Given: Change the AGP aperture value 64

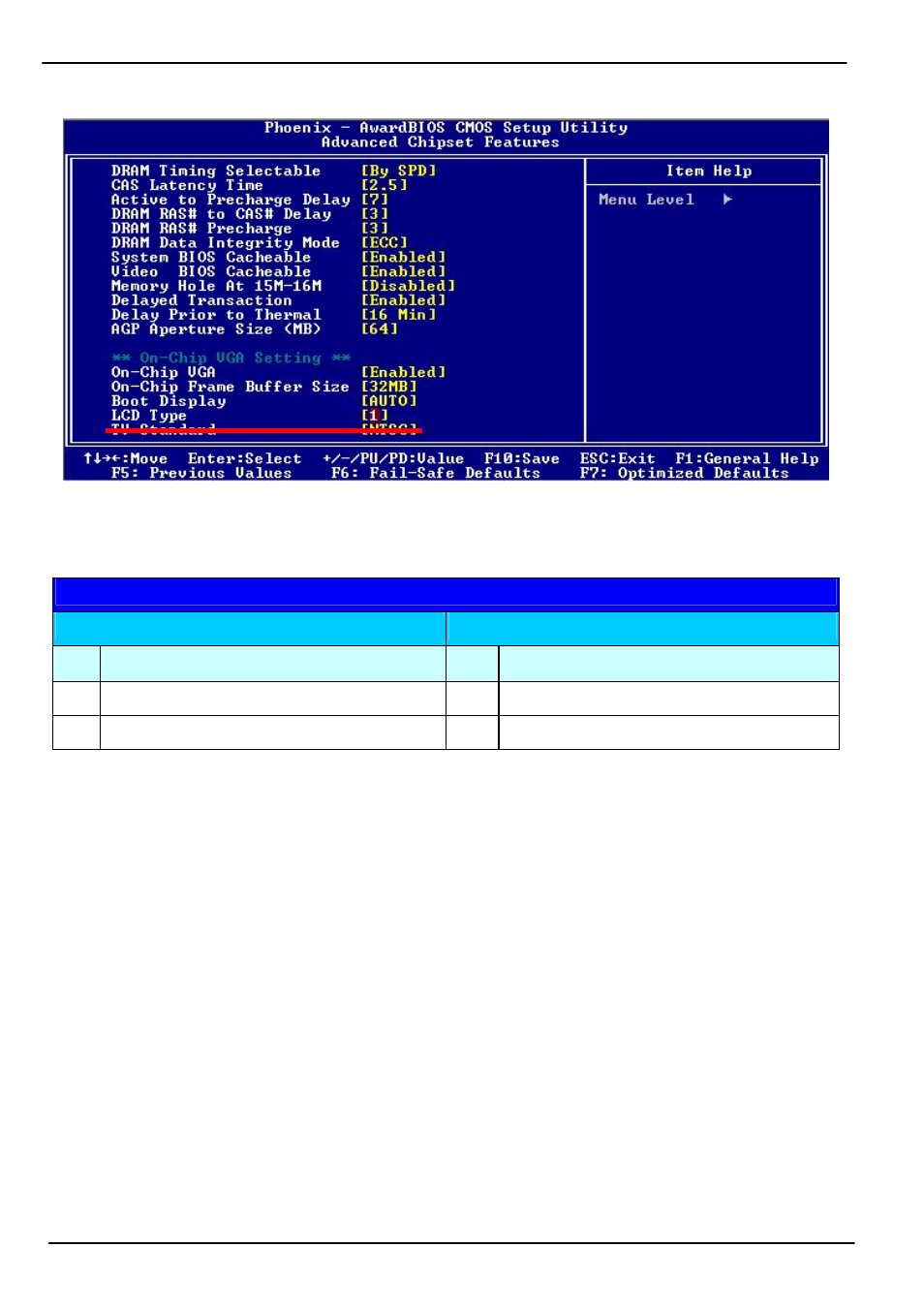Looking at the screenshot, I should 379,329.
